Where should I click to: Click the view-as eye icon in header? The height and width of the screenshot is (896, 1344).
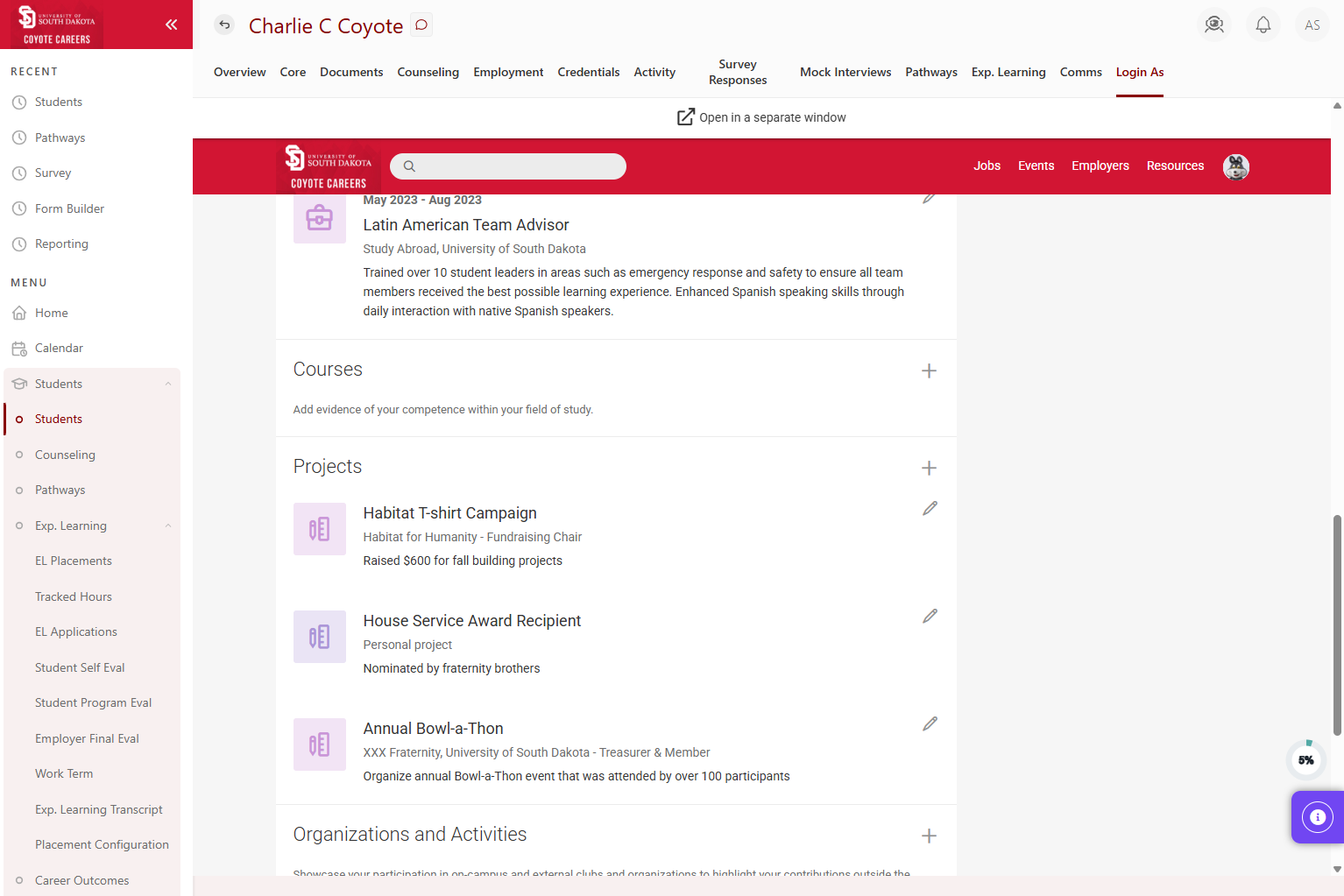tap(1214, 25)
